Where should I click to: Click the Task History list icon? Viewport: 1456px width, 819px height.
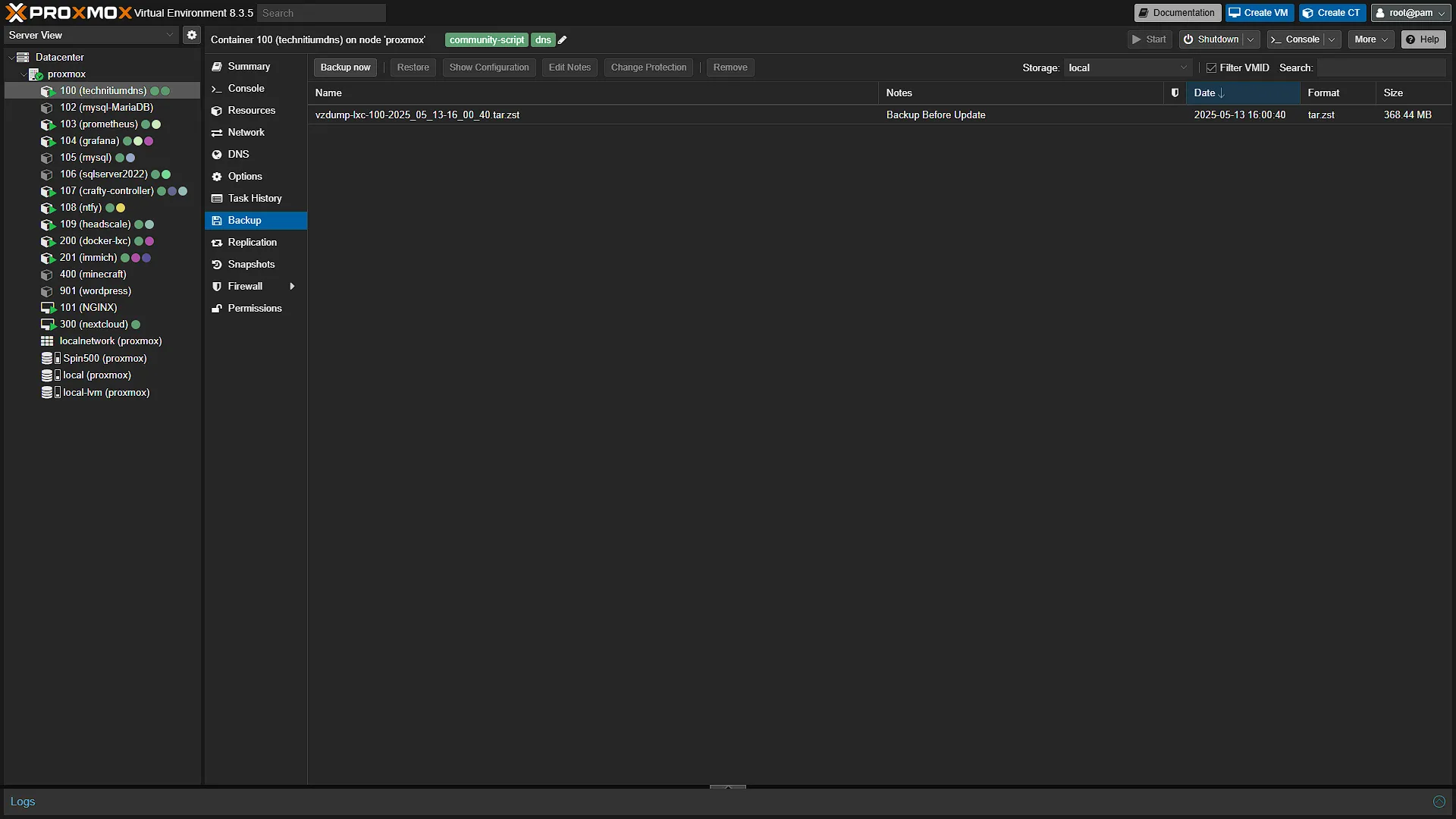(x=217, y=199)
